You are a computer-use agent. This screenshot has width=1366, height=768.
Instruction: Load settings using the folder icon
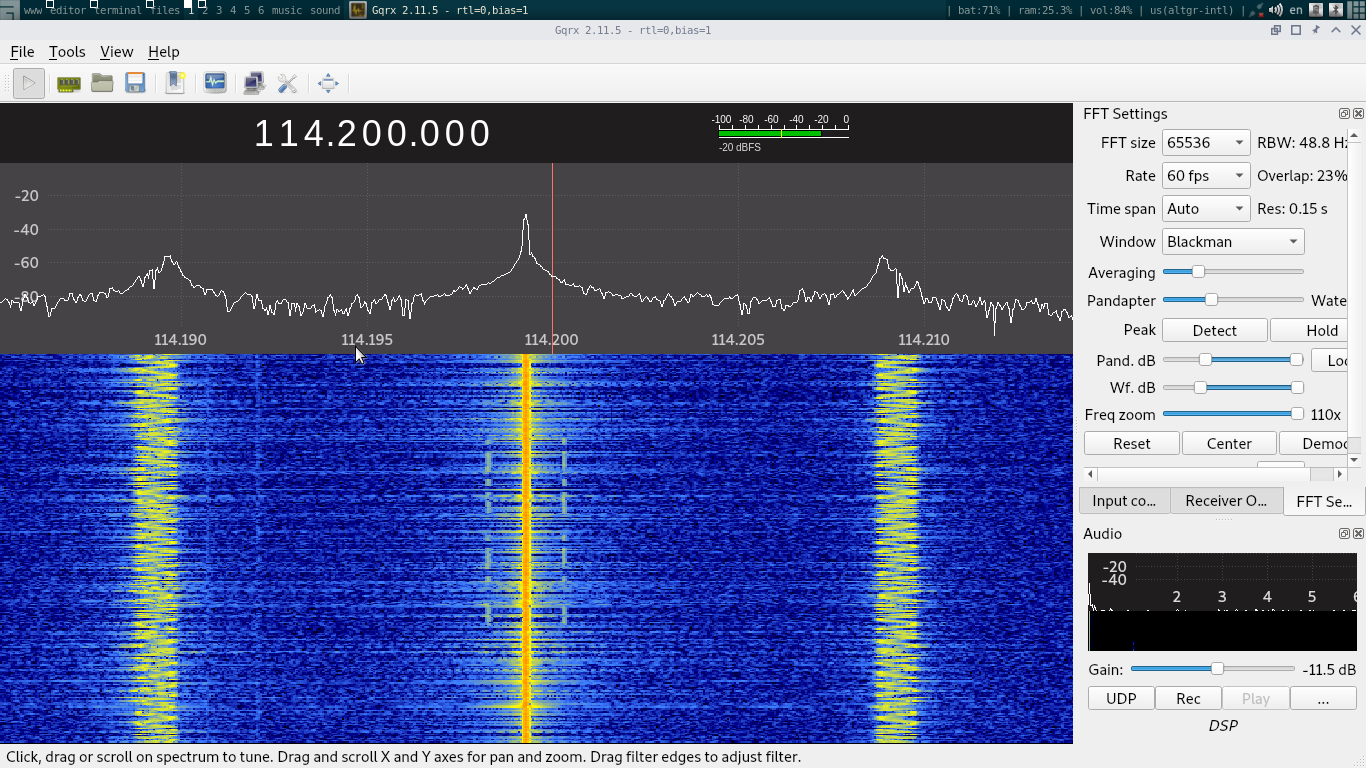coord(102,83)
